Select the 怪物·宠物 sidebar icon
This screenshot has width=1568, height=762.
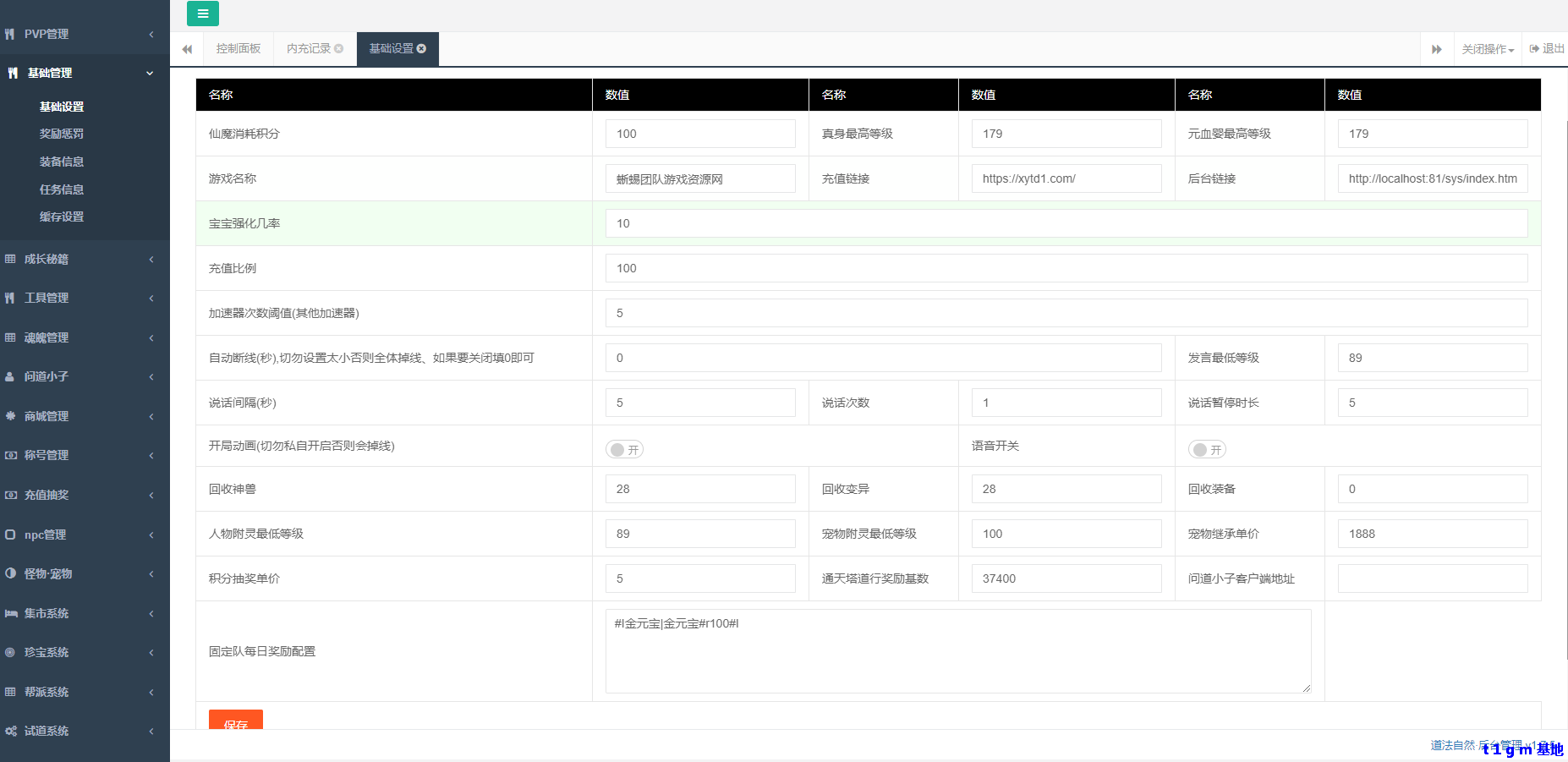coord(10,573)
